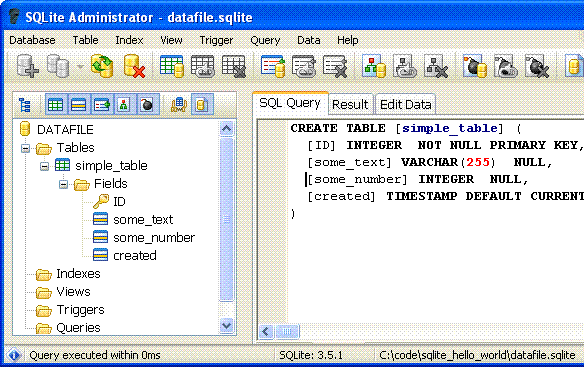Click the delete database icon with red X

tap(134, 66)
